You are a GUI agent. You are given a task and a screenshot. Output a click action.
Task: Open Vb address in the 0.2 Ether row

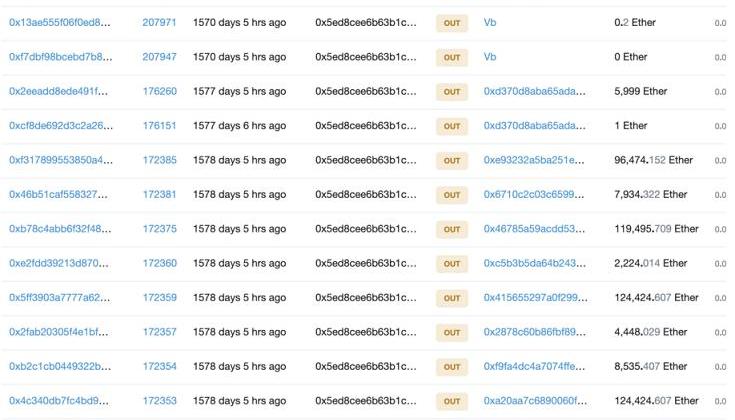(x=490, y=22)
